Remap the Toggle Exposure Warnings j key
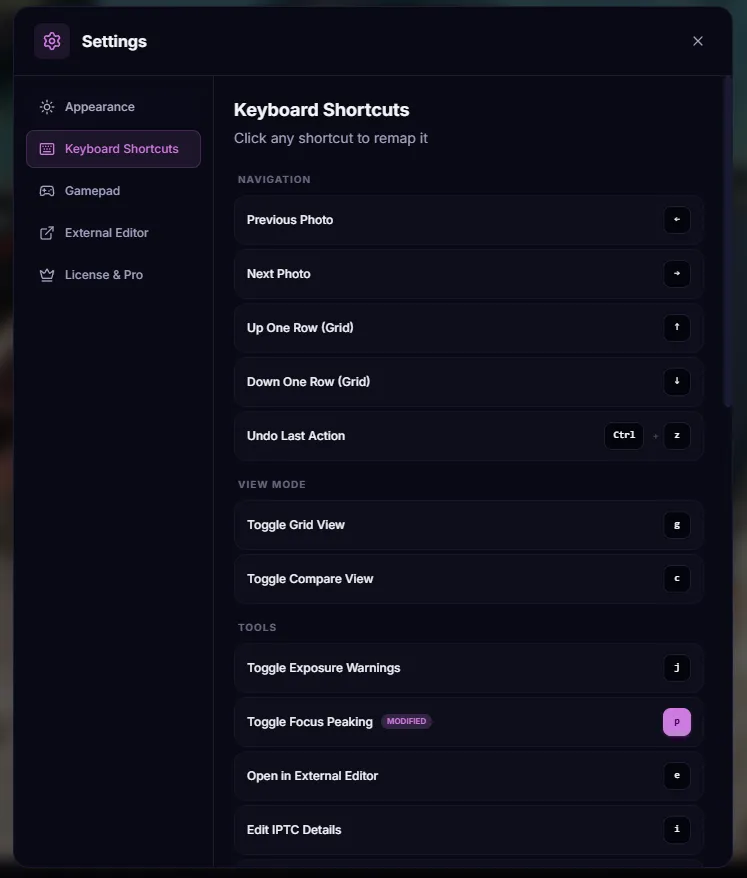The height and width of the screenshot is (878, 747). pos(677,668)
